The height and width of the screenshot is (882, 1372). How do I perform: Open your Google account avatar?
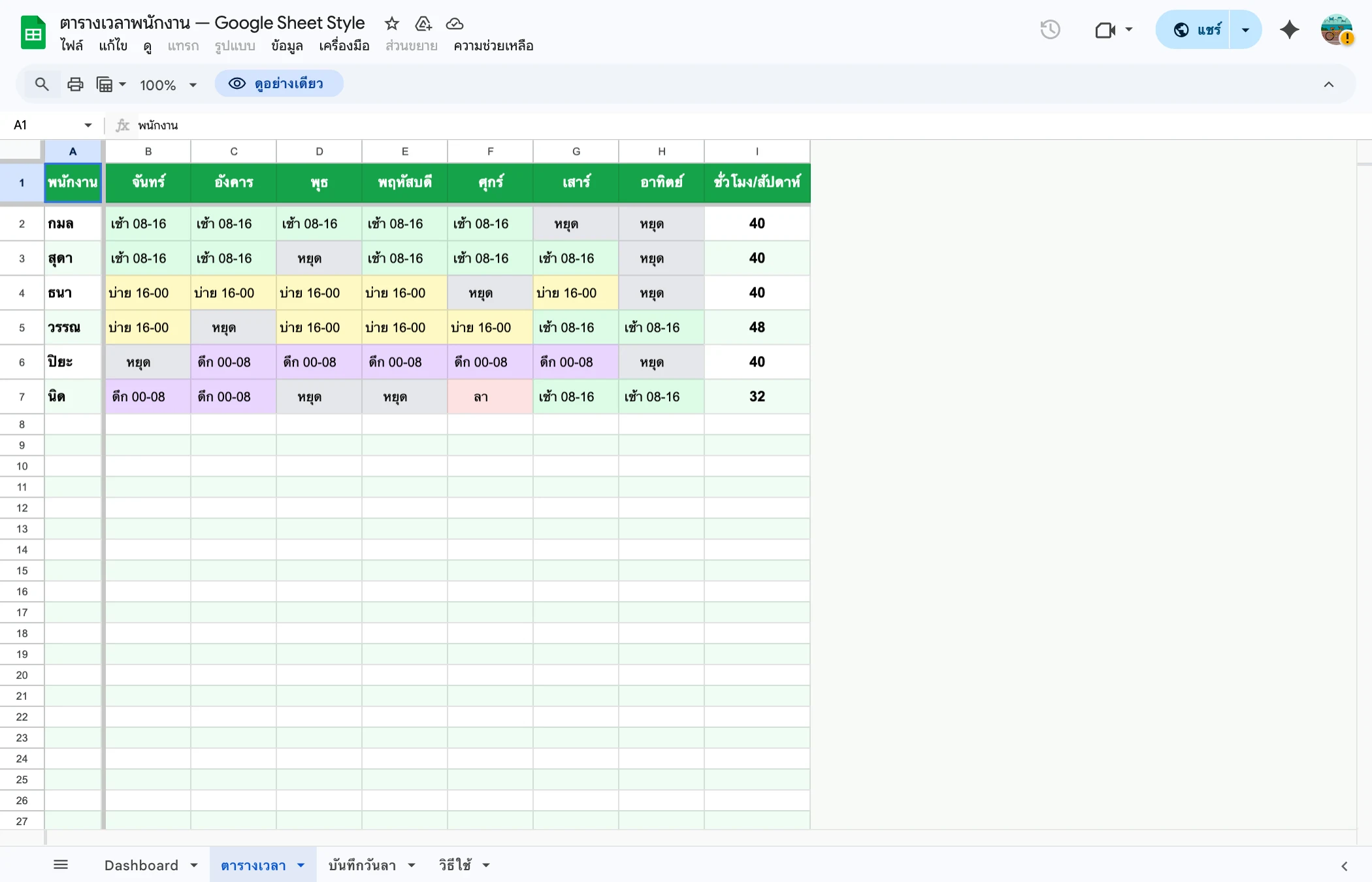[1336, 29]
